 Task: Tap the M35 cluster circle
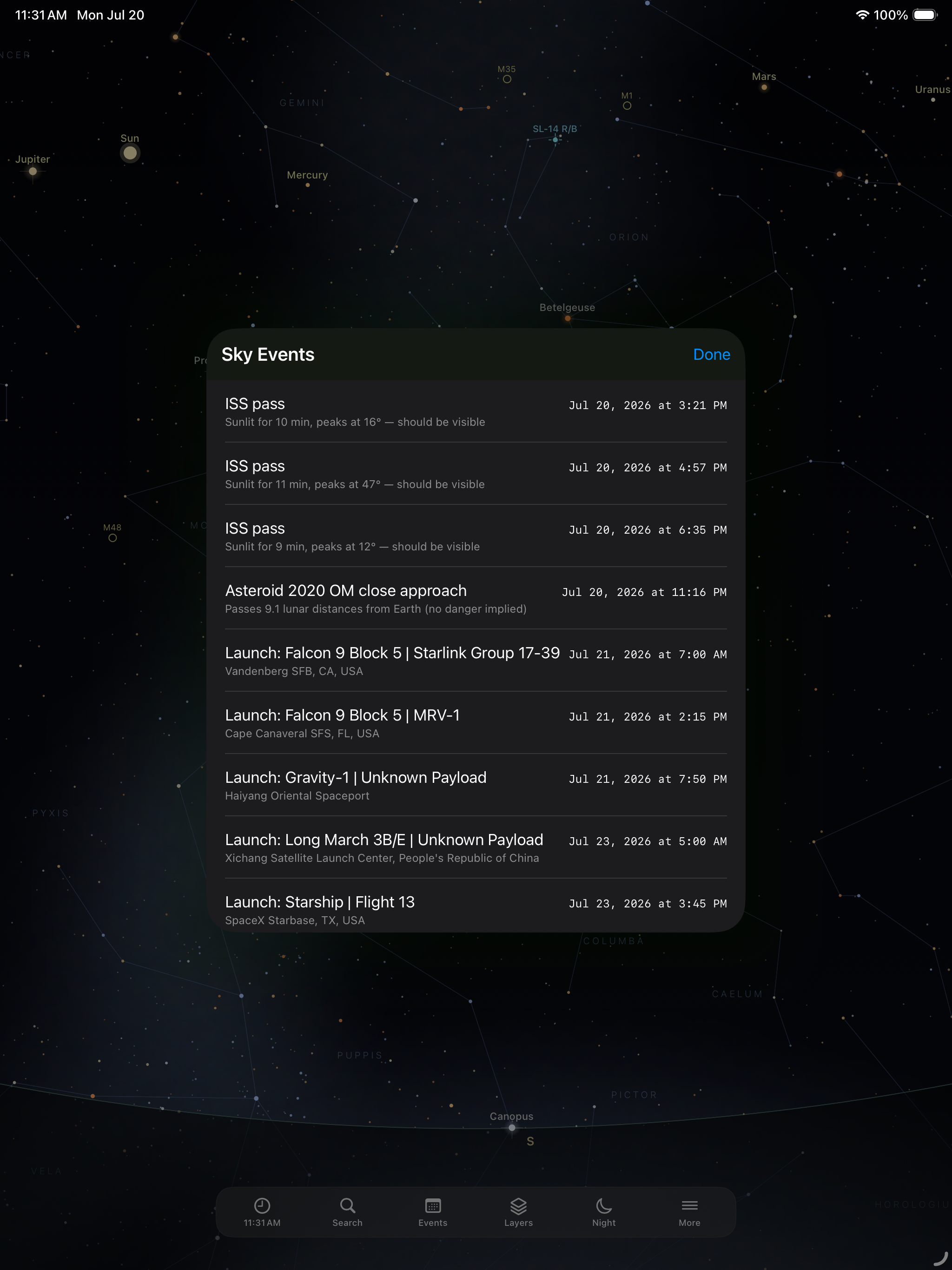[507, 79]
